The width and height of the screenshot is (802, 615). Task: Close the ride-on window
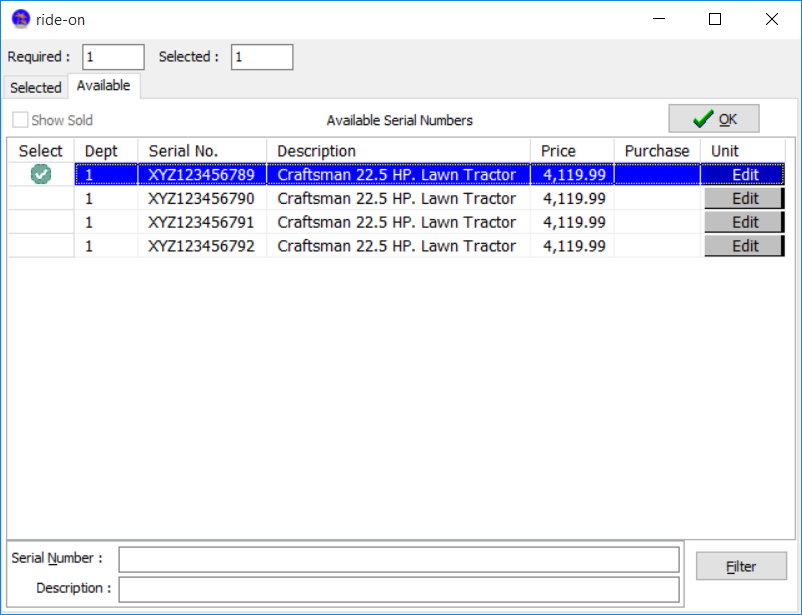pyautogui.click(x=772, y=19)
